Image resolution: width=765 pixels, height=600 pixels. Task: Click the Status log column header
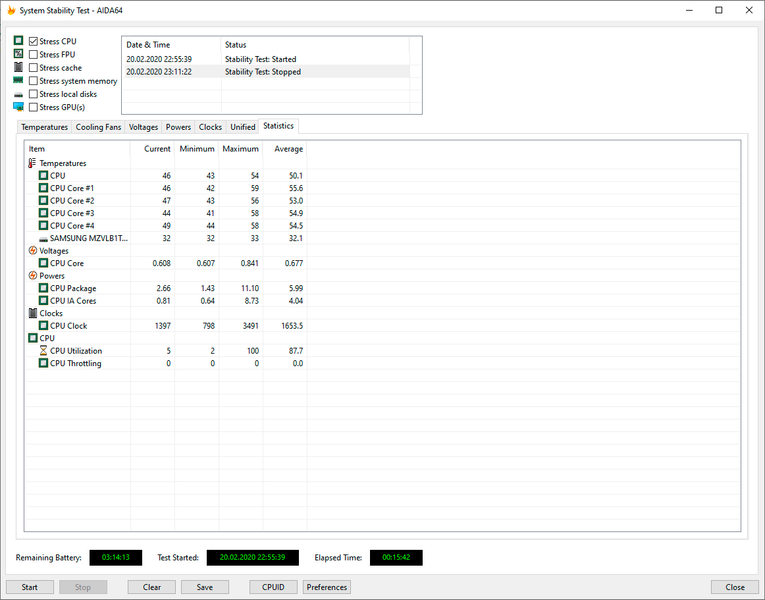pos(315,45)
